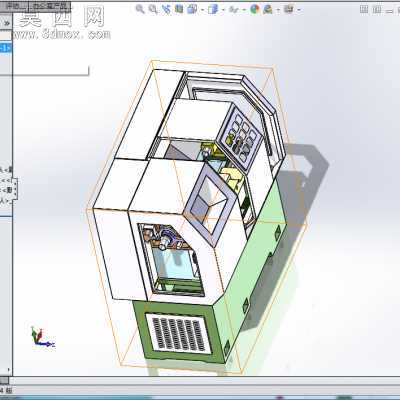Click the small scroll arrow at panel bottom
The width and height of the screenshot is (400, 400).
pyautogui.click(x=9, y=369)
